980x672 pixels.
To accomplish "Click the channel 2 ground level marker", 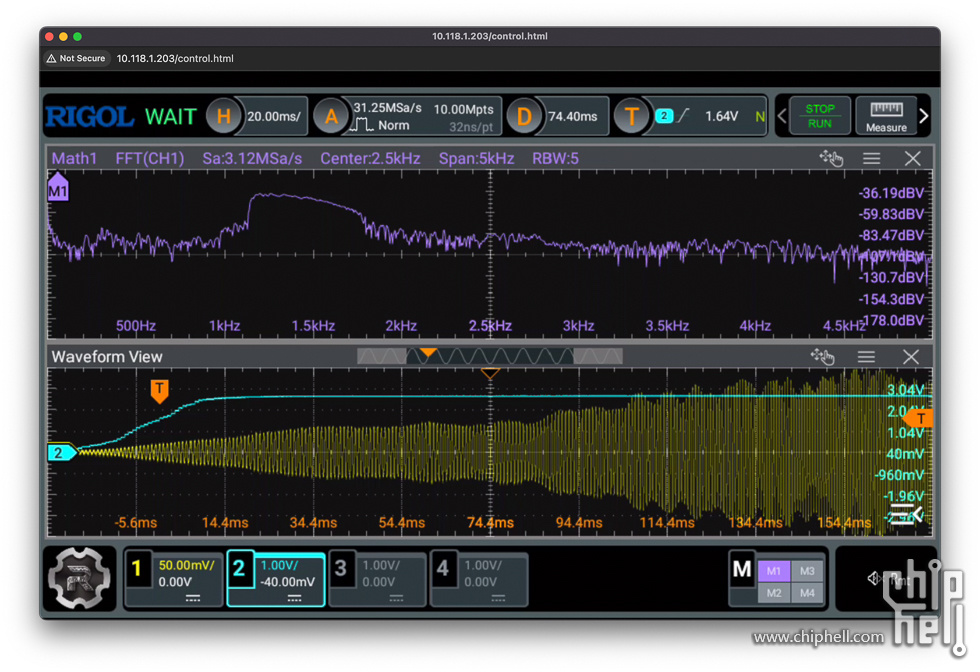I will 61,453.
